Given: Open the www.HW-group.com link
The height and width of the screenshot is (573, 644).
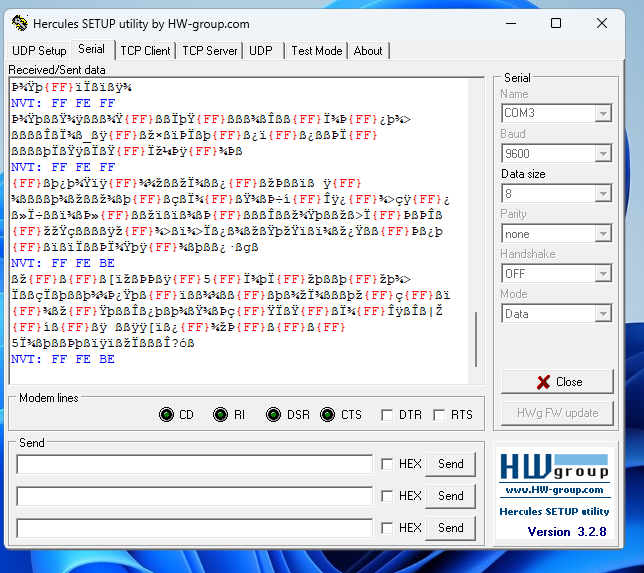Looking at the screenshot, I should point(554,490).
